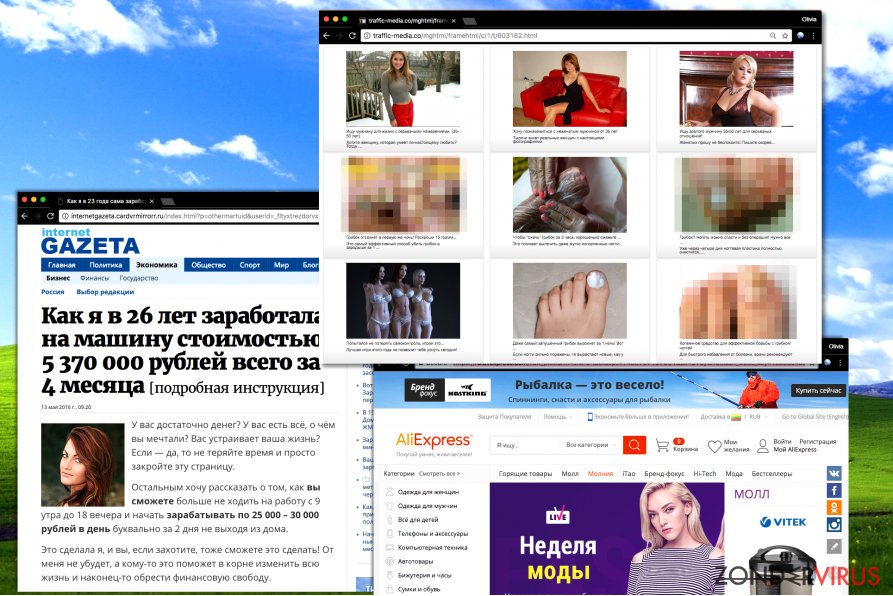Image resolution: width=893 pixels, height=596 pixels.
Task: Open the Hi-Tech tab on AliExpress
Action: point(704,474)
